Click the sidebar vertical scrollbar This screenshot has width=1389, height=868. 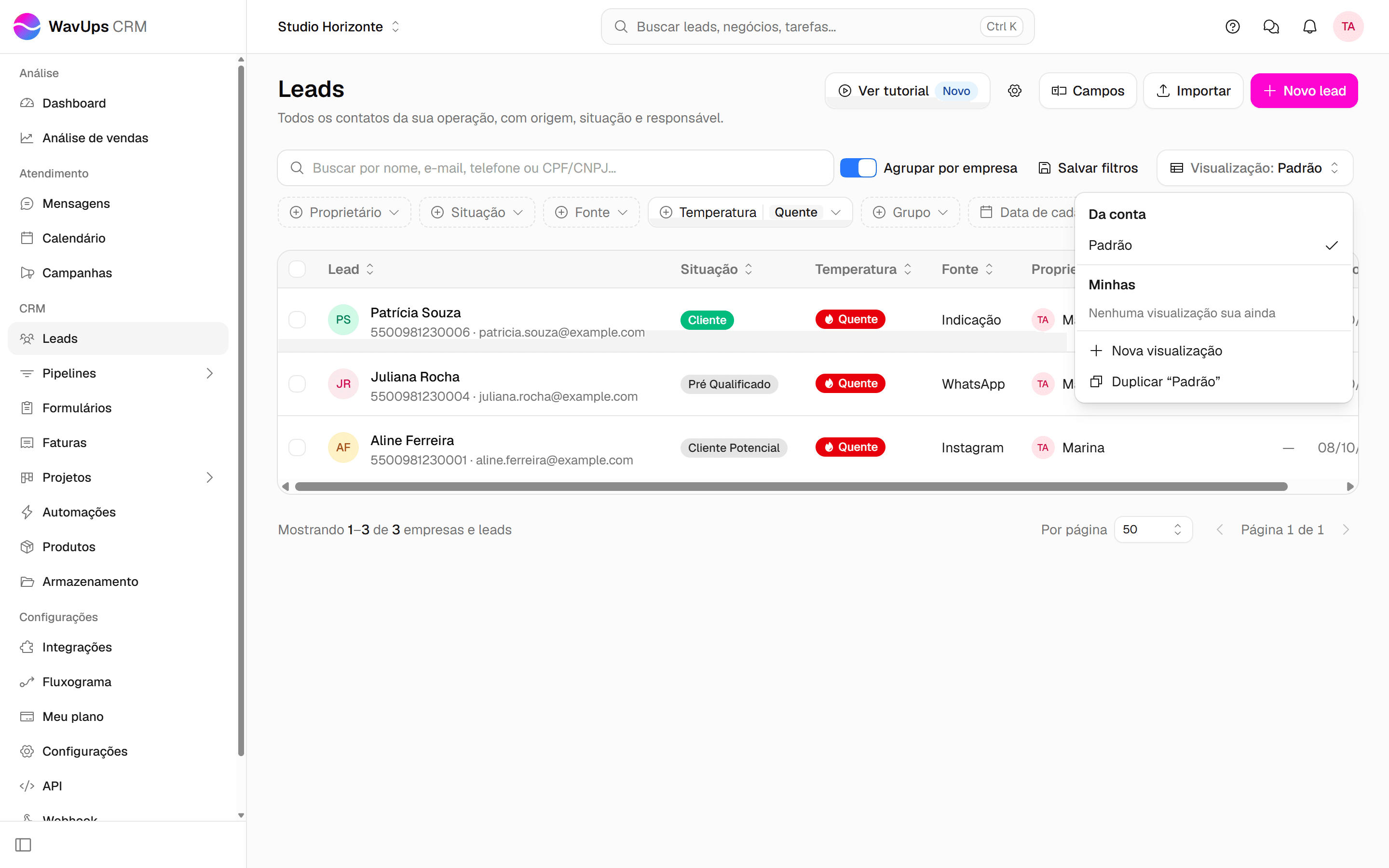pyautogui.click(x=241, y=410)
